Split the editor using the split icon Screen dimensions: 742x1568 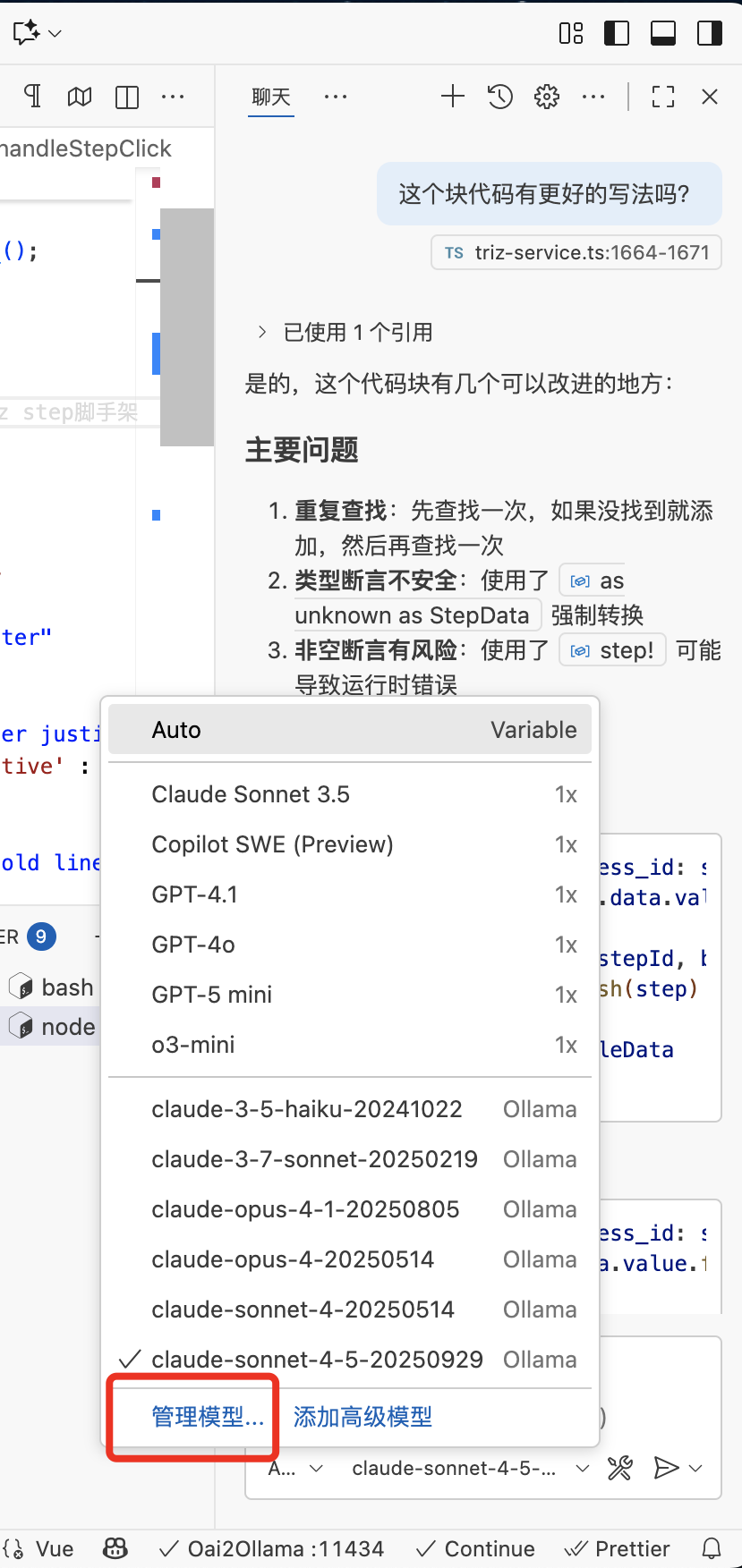126,96
